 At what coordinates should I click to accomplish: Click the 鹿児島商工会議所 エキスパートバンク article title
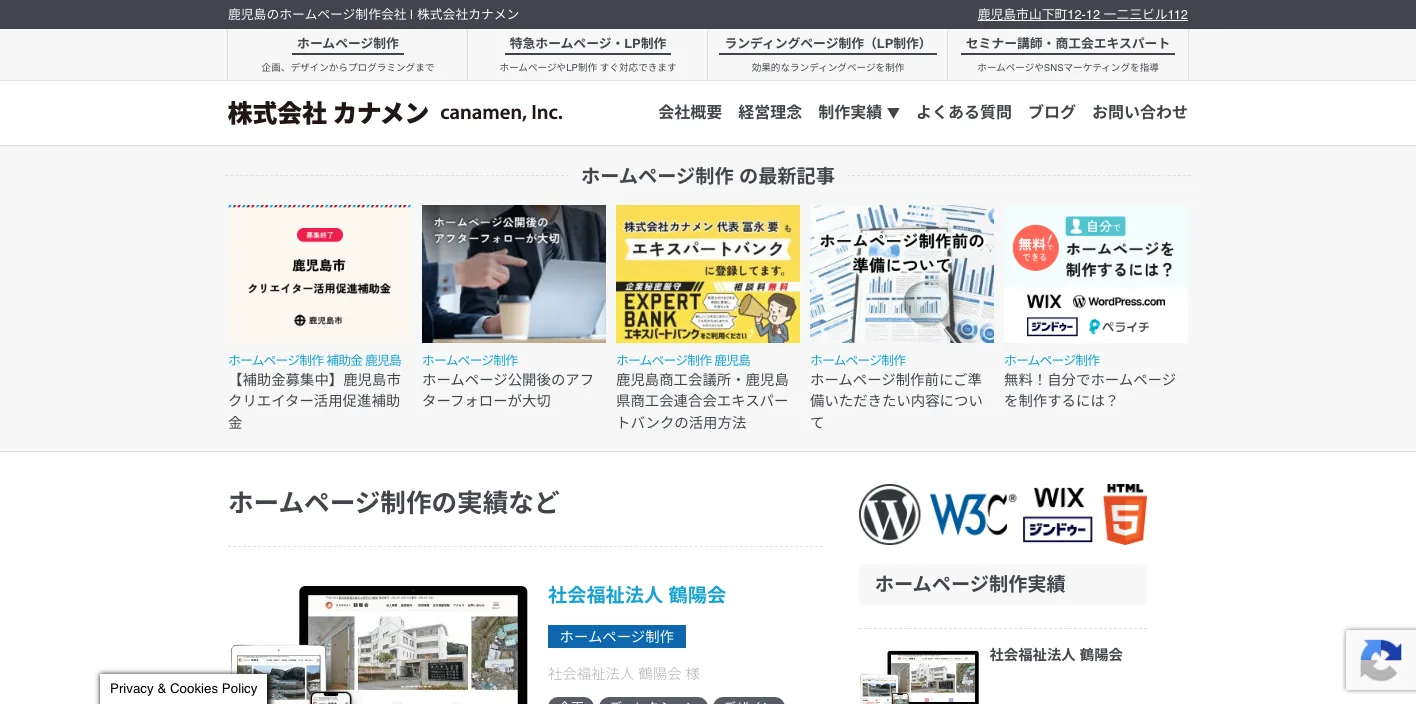(x=703, y=401)
